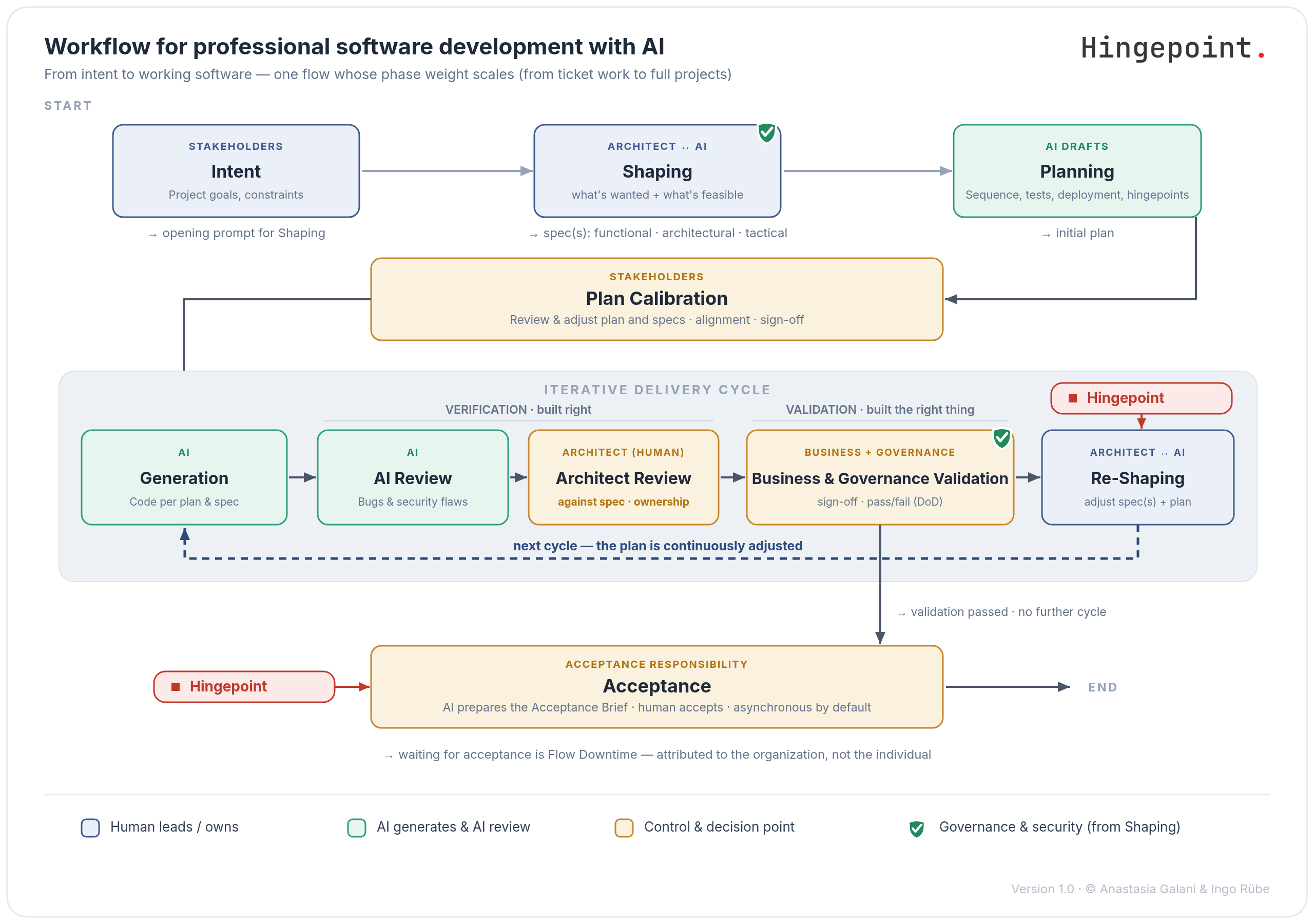Click the green shield icon in the legend
This screenshot has height=924, width=1314.
[916, 829]
